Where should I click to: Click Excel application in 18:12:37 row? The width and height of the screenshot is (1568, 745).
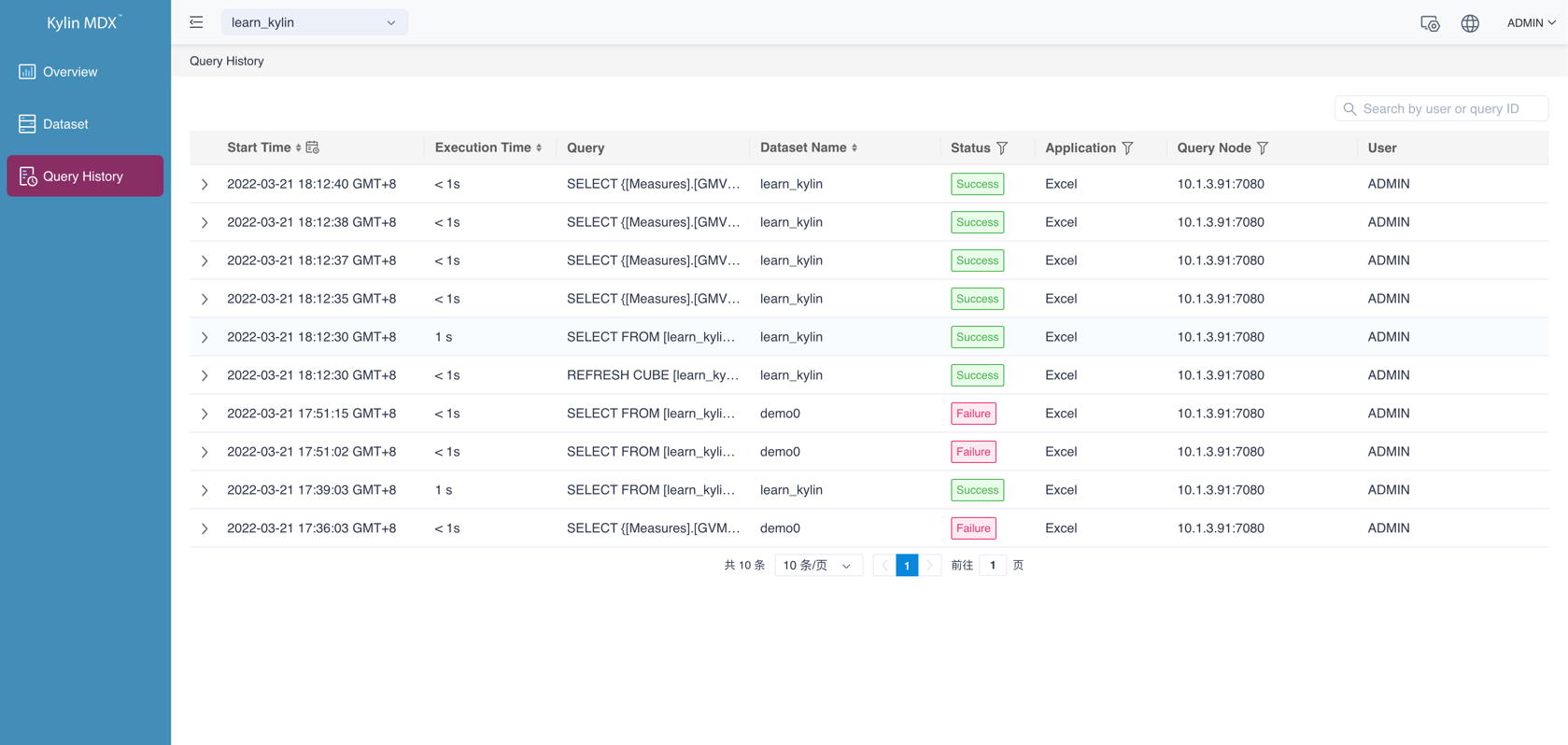pos(1061,260)
